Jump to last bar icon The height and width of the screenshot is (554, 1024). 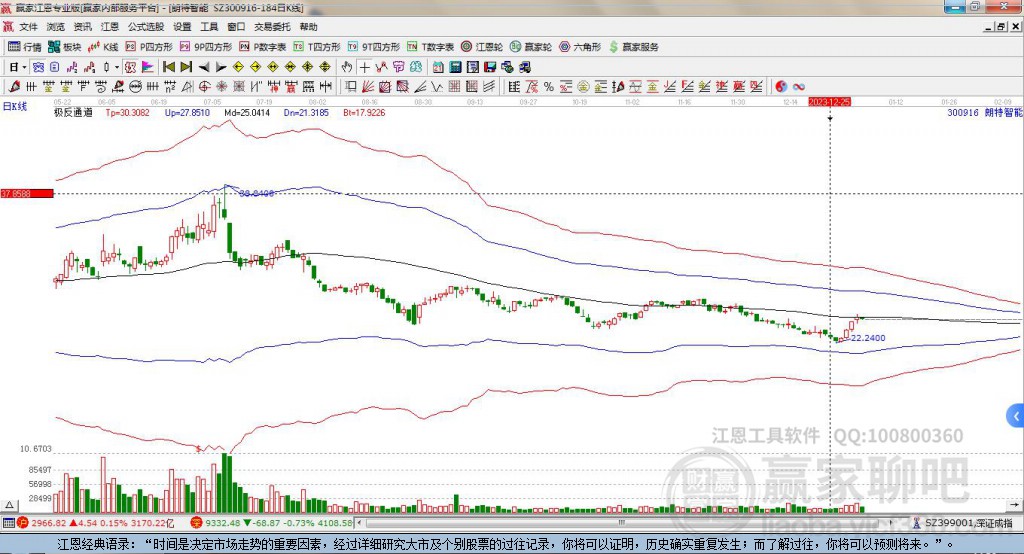point(186,67)
